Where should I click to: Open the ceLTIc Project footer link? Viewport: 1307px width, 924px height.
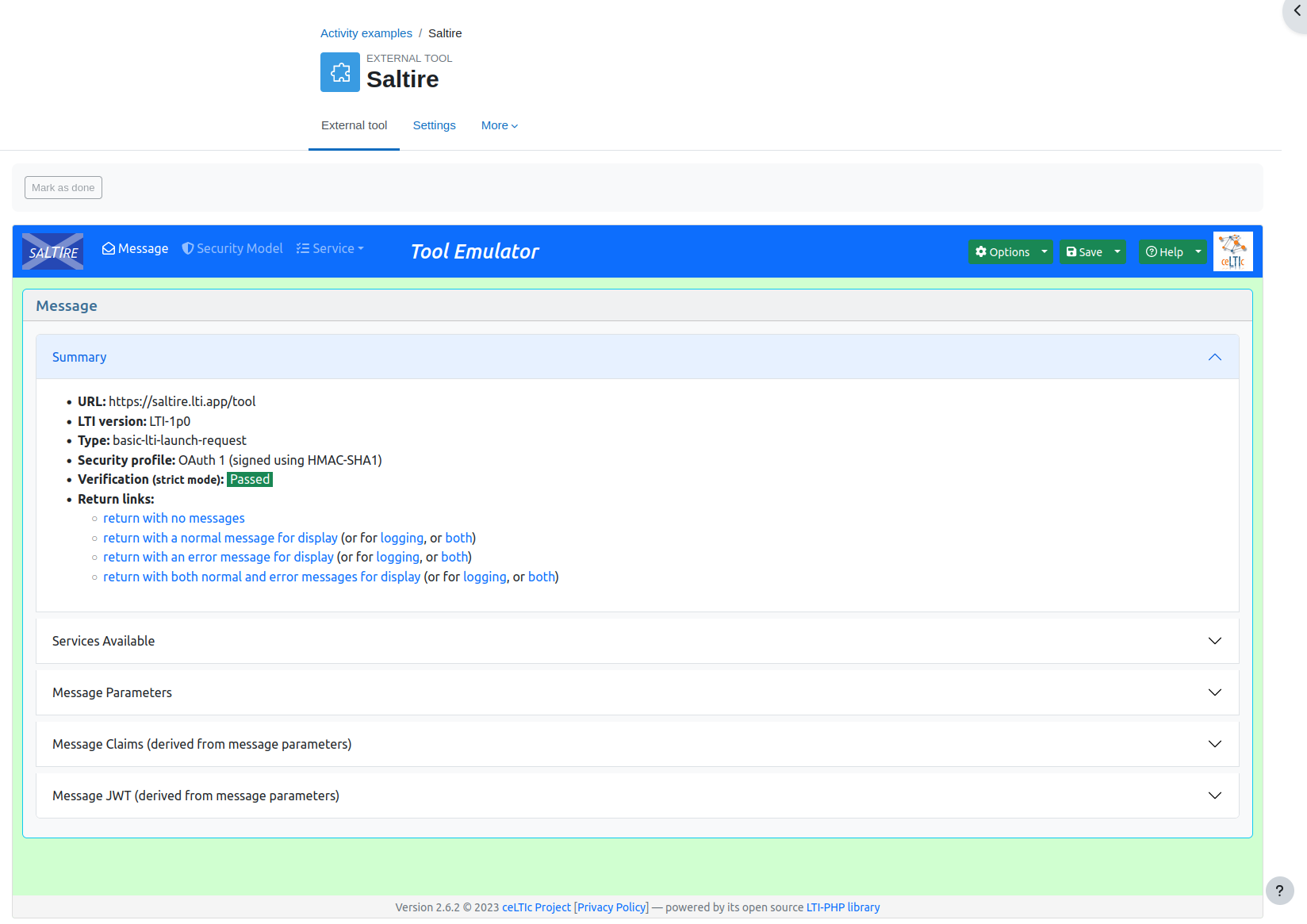[x=536, y=907]
